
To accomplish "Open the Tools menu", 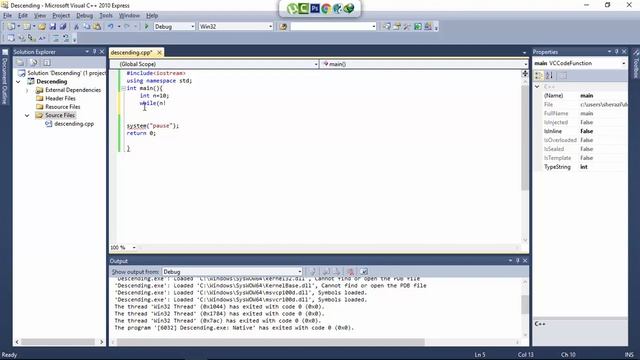I will click(x=106, y=16).
